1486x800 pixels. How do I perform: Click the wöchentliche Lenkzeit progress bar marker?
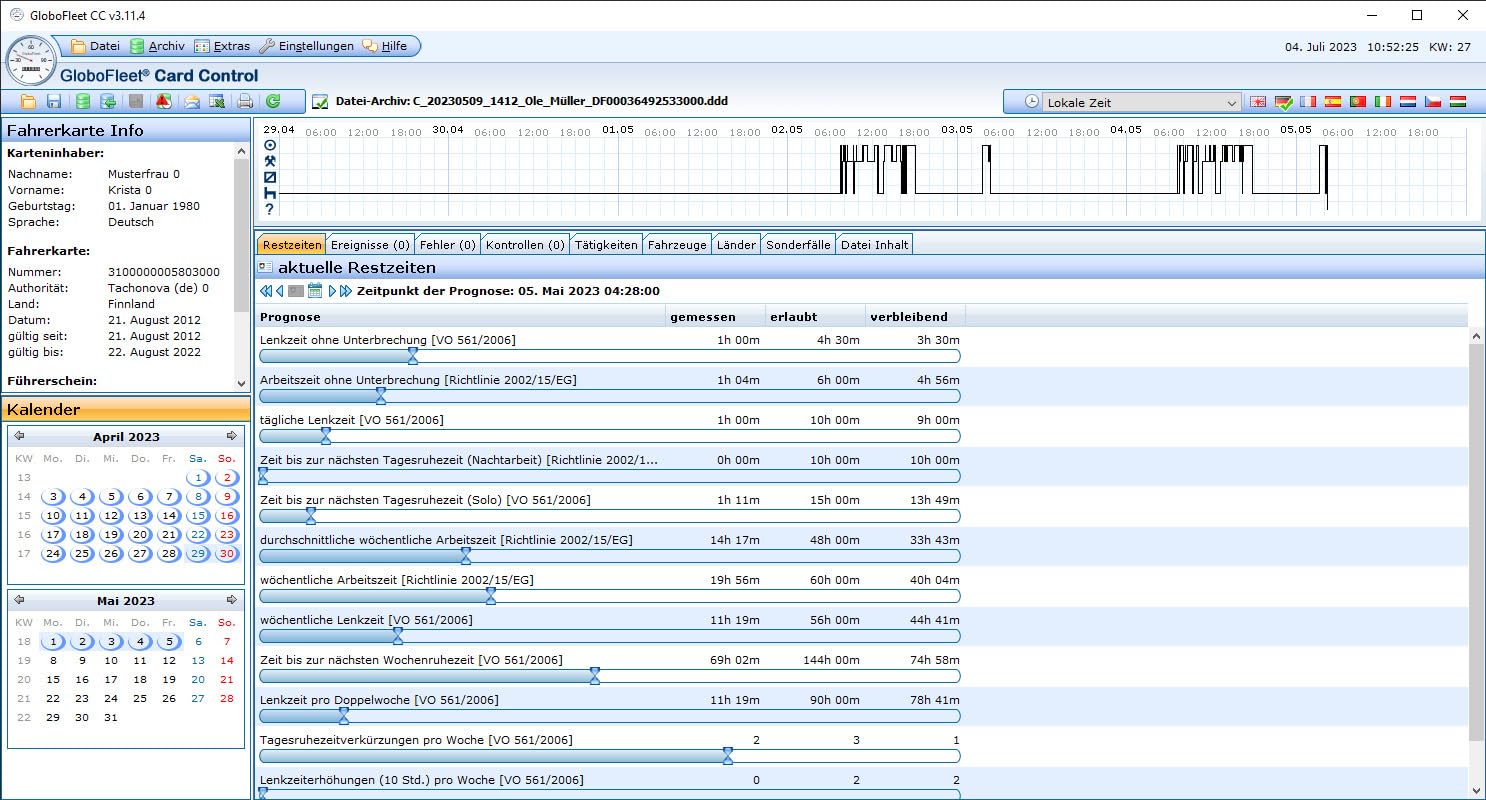click(x=397, y=635)
